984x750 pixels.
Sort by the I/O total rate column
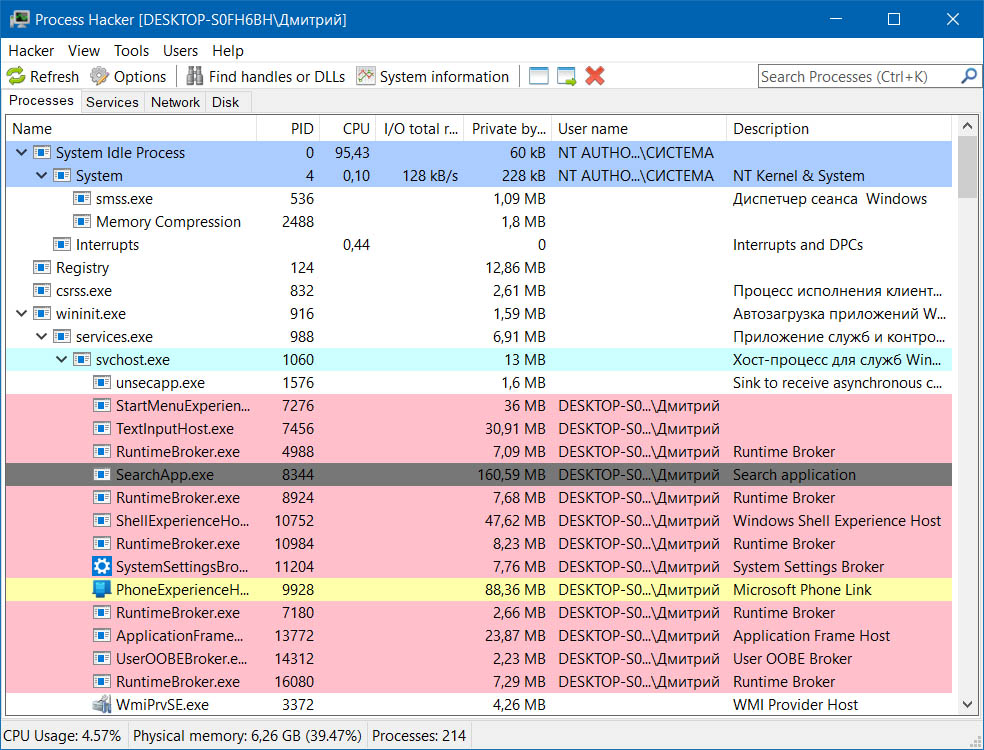pyautogui.click(x=420, y=129)
